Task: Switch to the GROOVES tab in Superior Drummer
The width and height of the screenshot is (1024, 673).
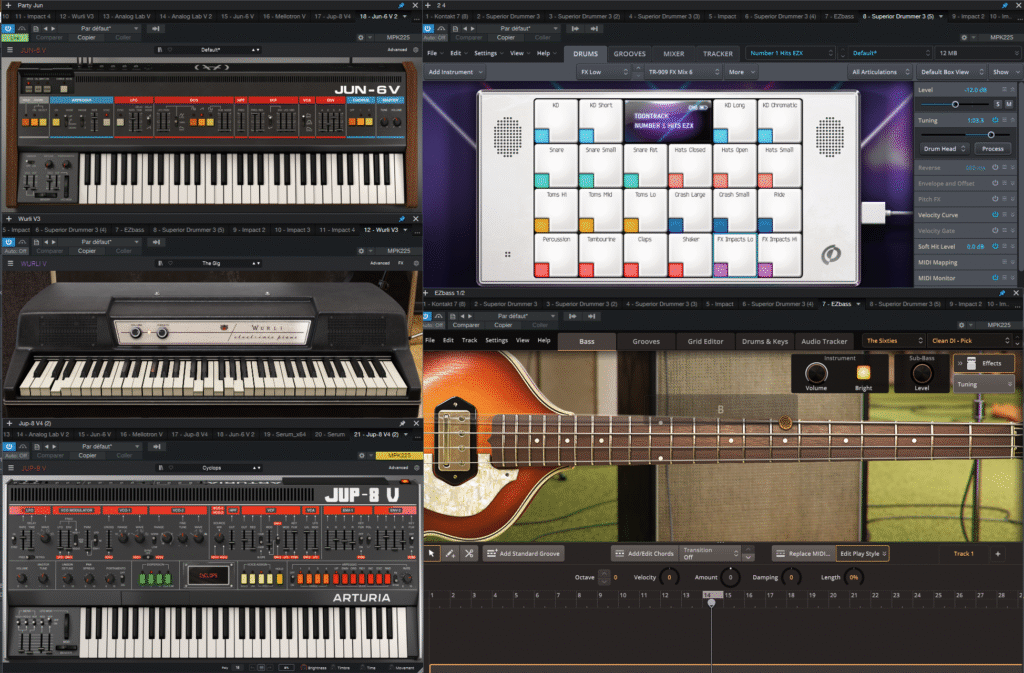Action: point(630,54)
